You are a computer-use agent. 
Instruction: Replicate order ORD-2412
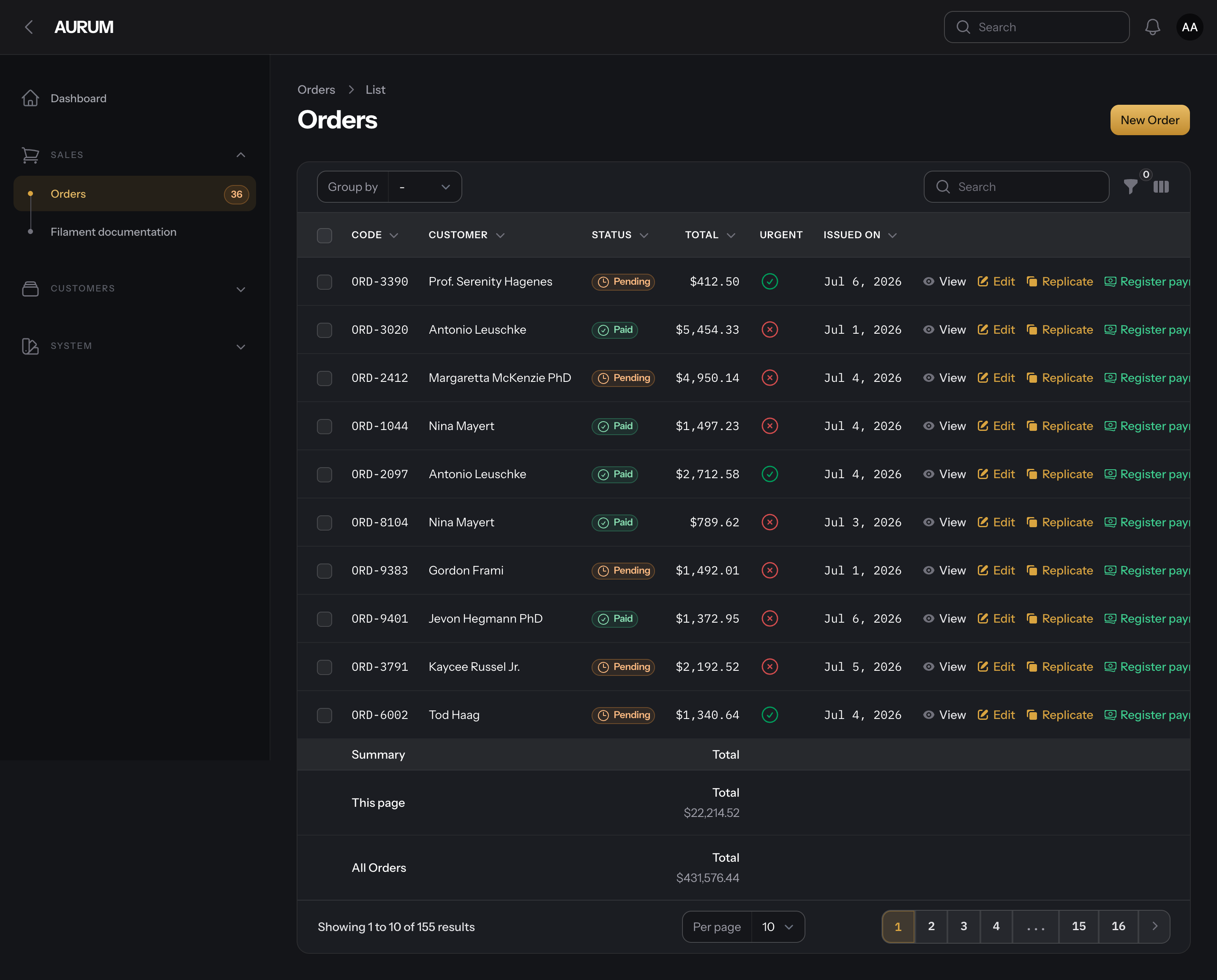1059,378
